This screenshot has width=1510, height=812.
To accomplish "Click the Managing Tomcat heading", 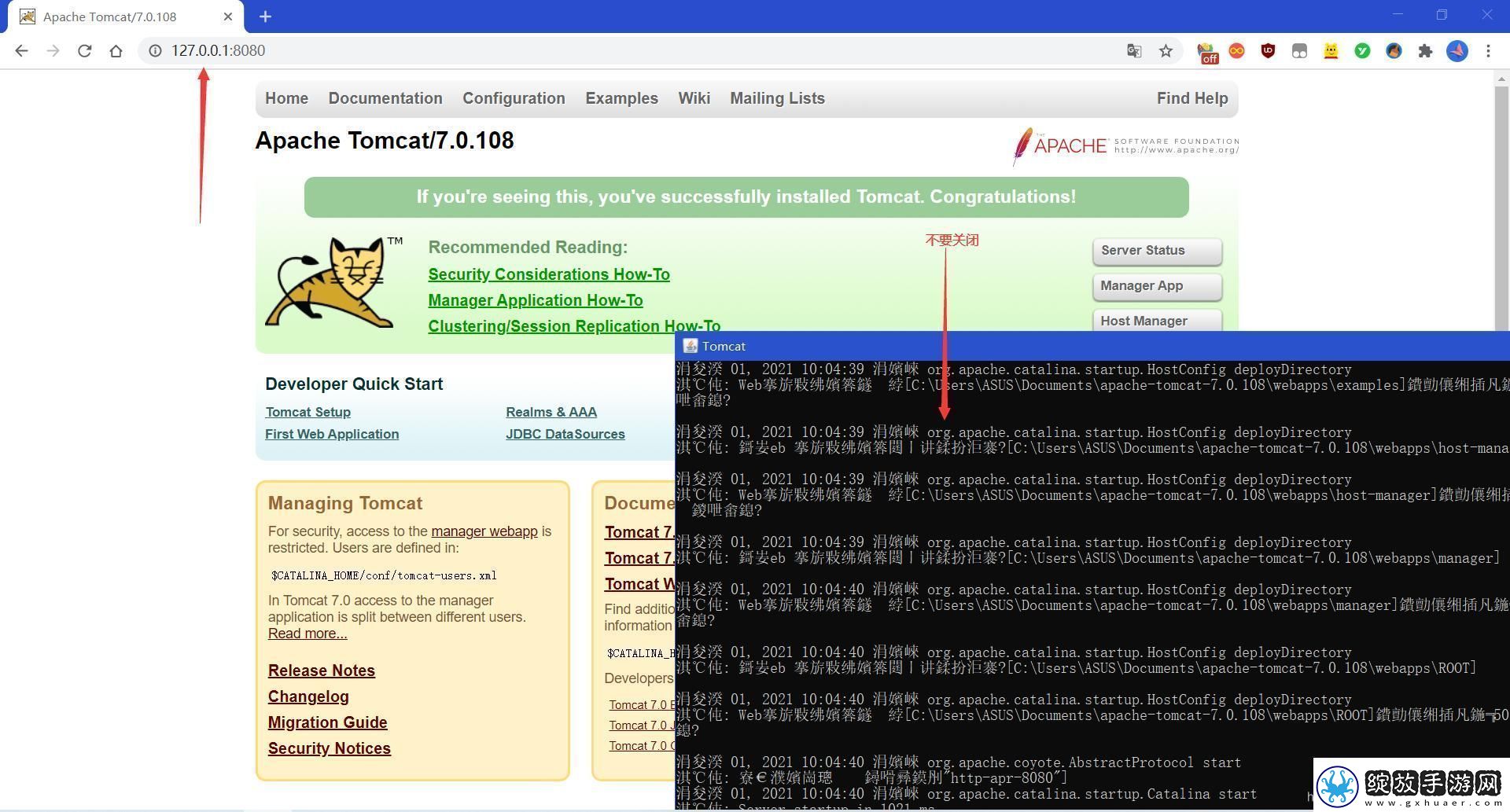I will click(345, 503).
